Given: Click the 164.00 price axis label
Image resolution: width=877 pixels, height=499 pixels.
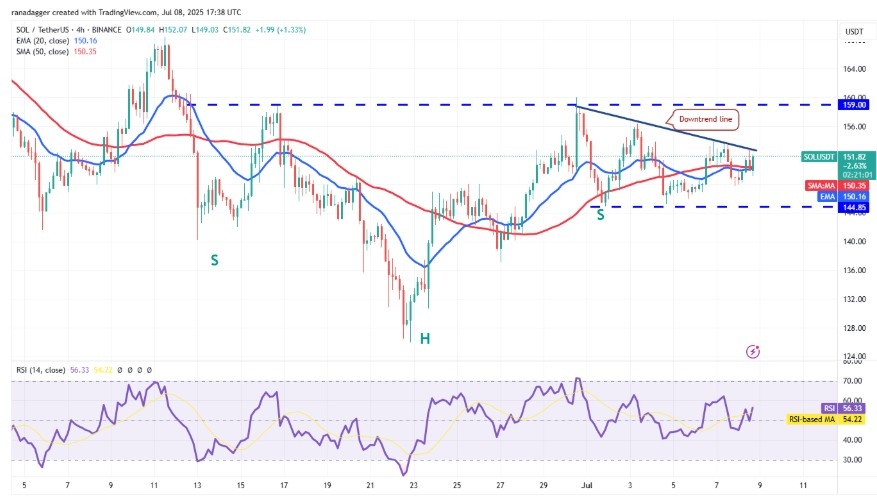Looking at the screenshot, I should tap(854, 69).
